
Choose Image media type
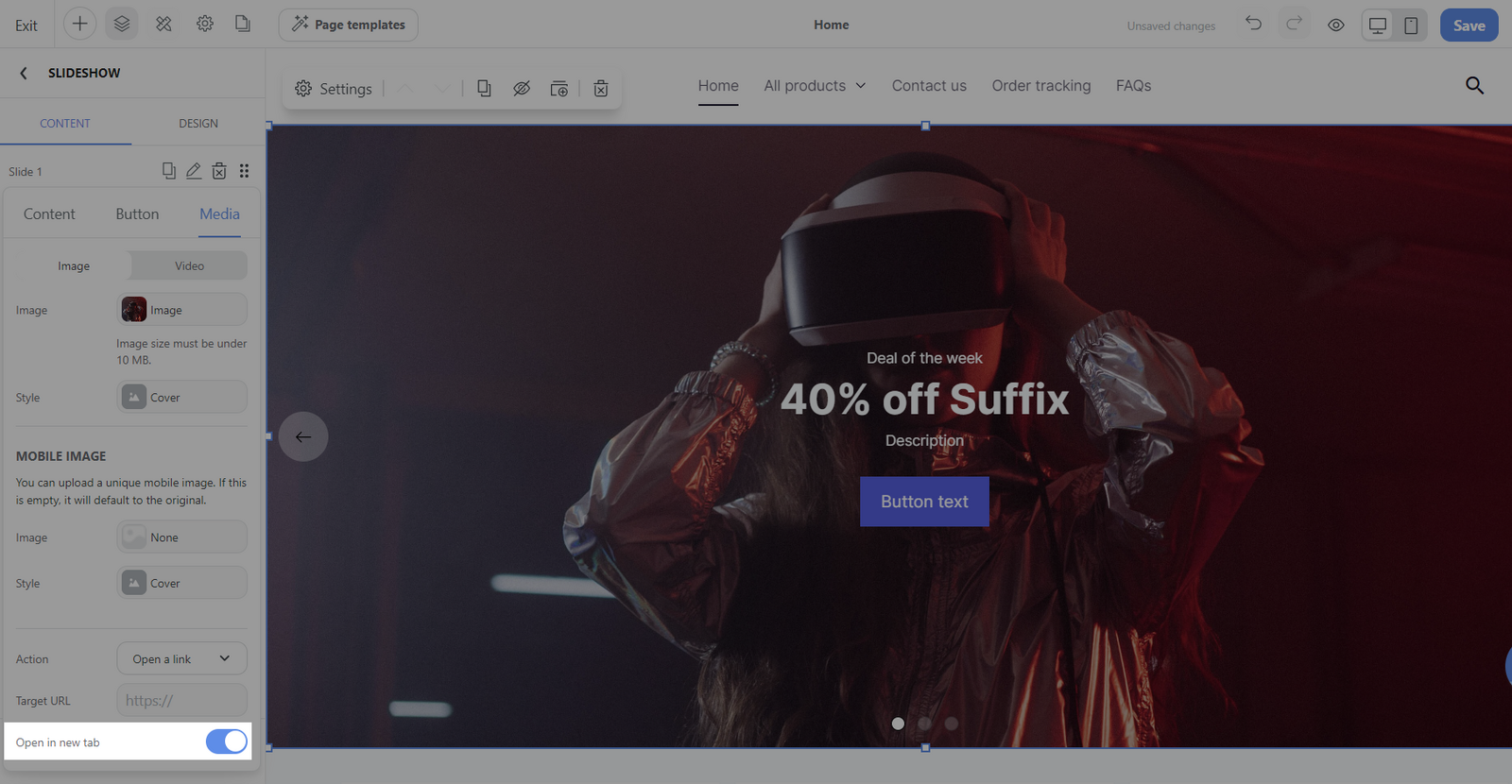[74, 265]
